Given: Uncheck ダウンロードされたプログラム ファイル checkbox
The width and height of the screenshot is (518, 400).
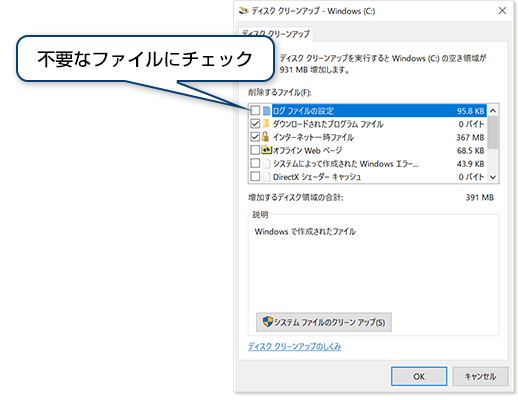Looking at the screenshot, I should click(255, 124).
